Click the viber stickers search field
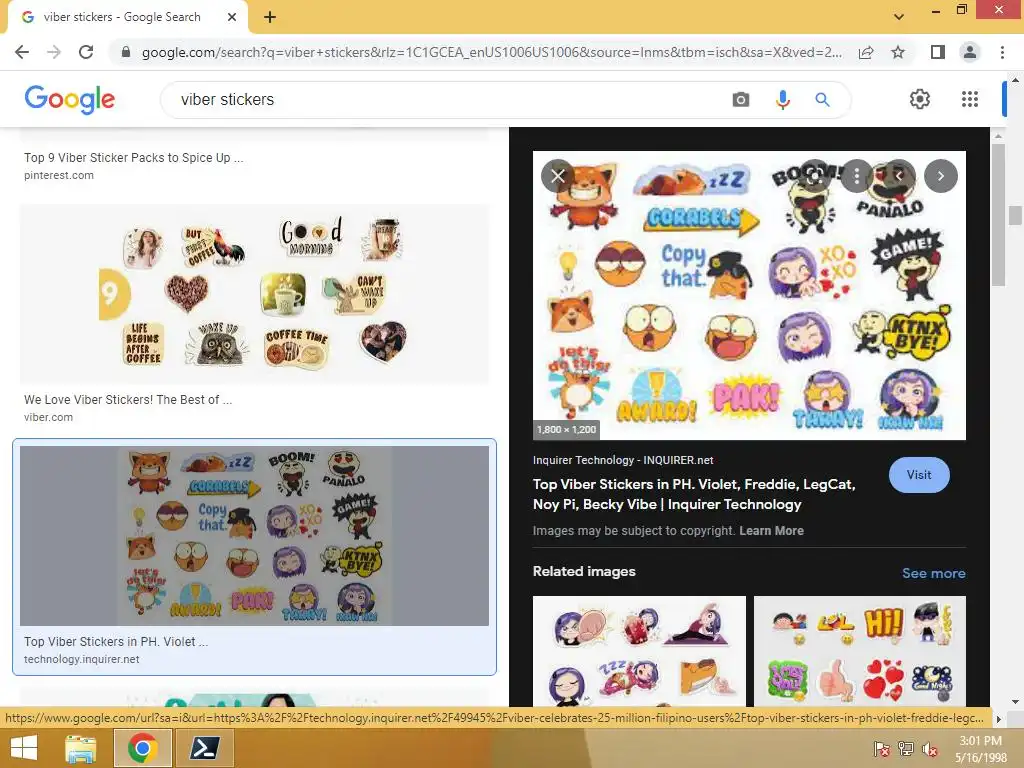 (x=451, y=100)
